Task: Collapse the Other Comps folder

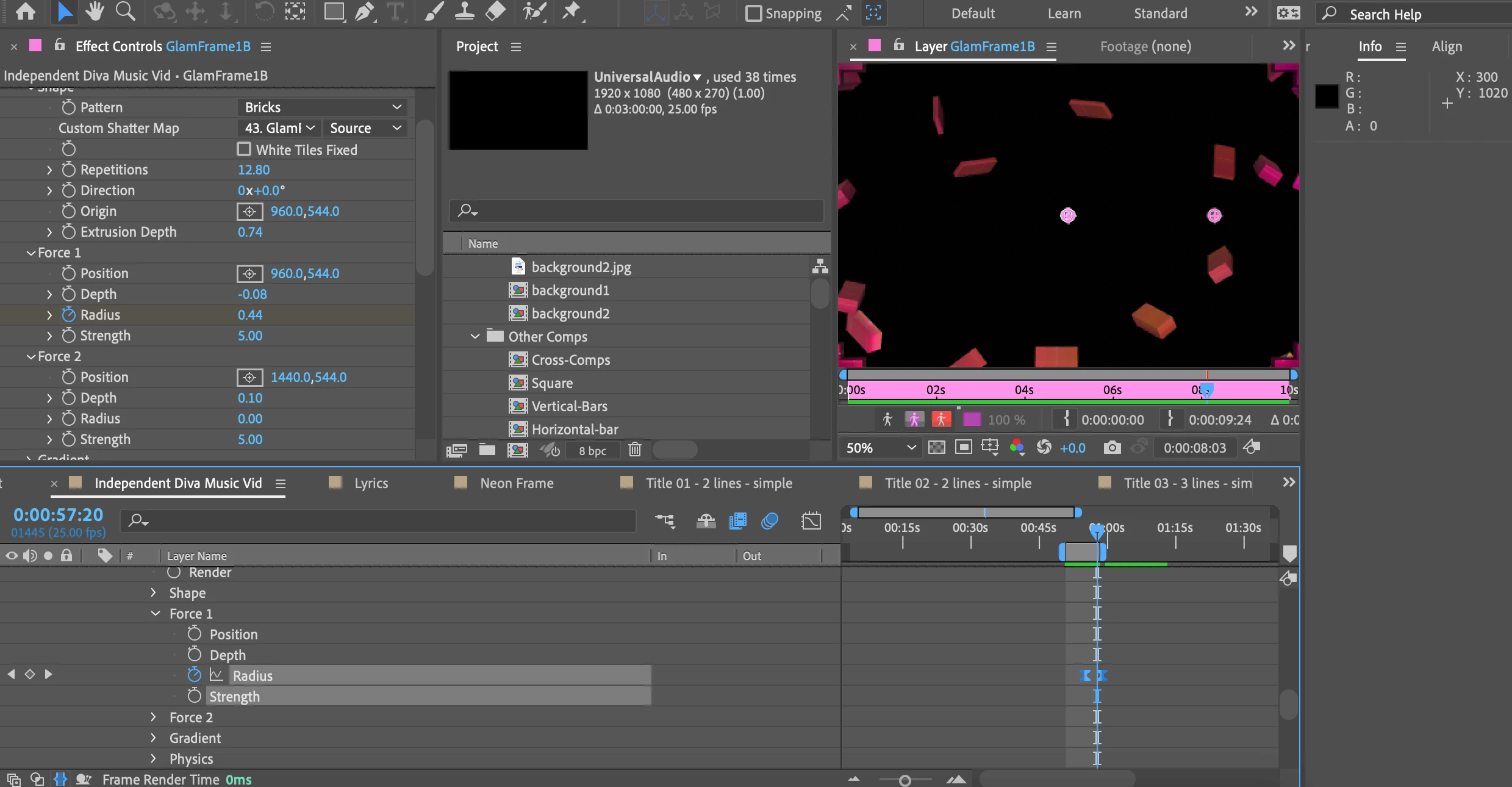Action: pos(475,337)
